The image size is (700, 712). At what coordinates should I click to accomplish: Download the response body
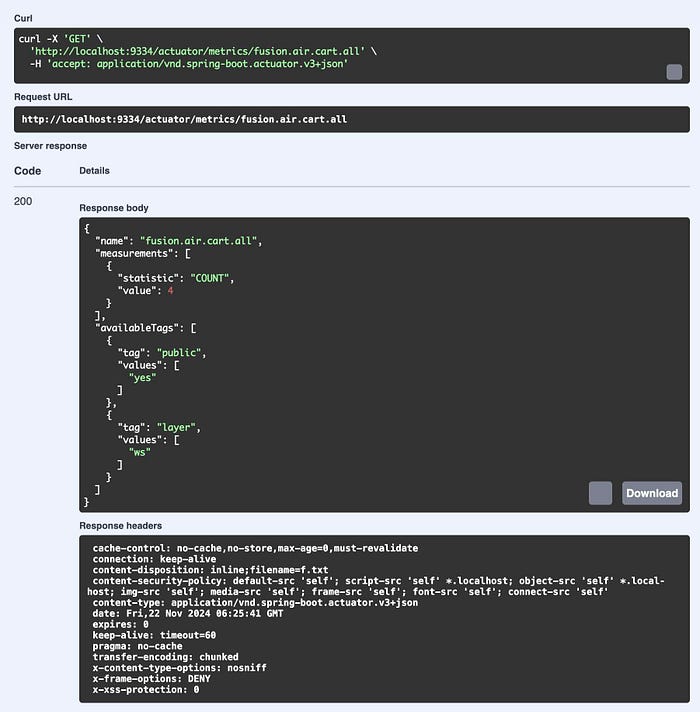click(x=652, y=493)
